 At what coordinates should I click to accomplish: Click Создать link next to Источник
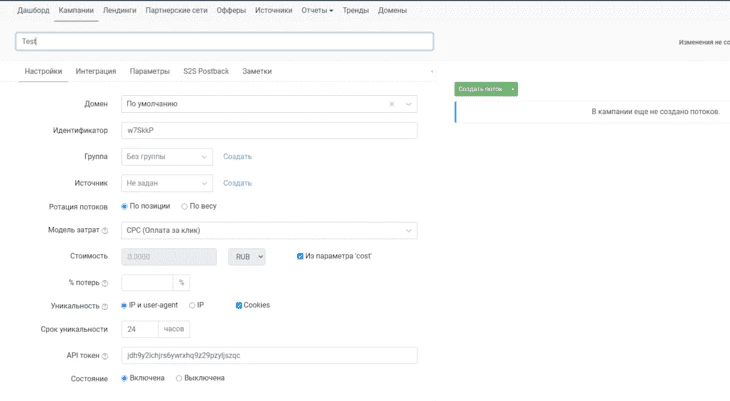click(237, 183)
